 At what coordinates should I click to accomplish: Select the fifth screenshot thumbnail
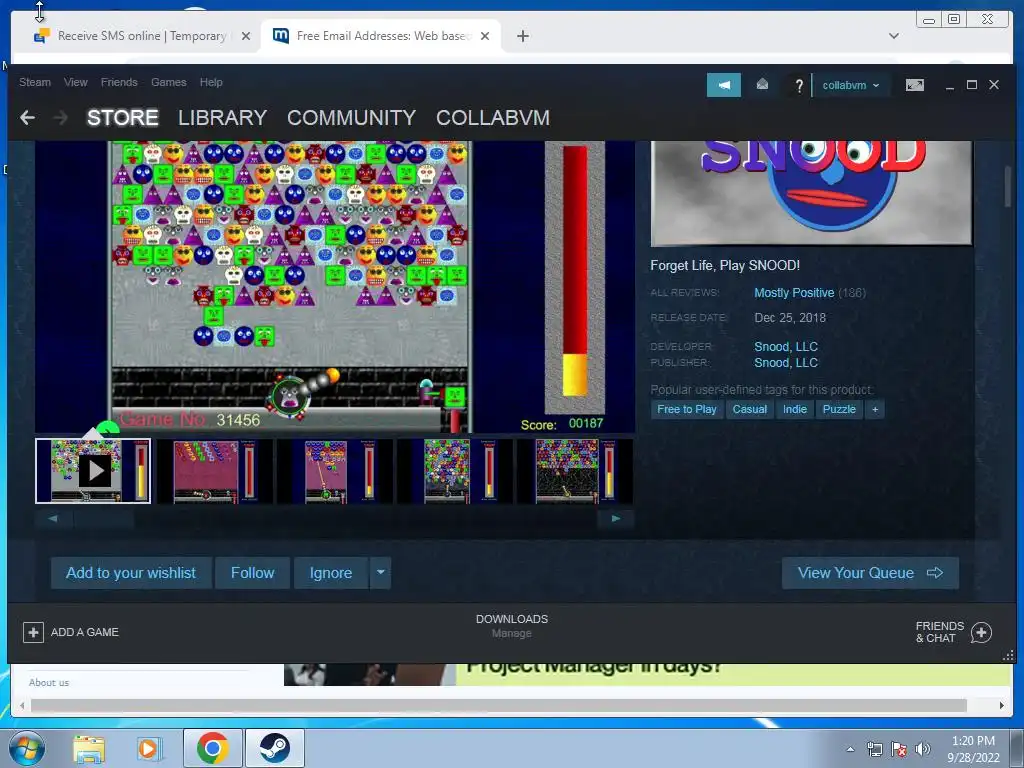coord(575,471)
